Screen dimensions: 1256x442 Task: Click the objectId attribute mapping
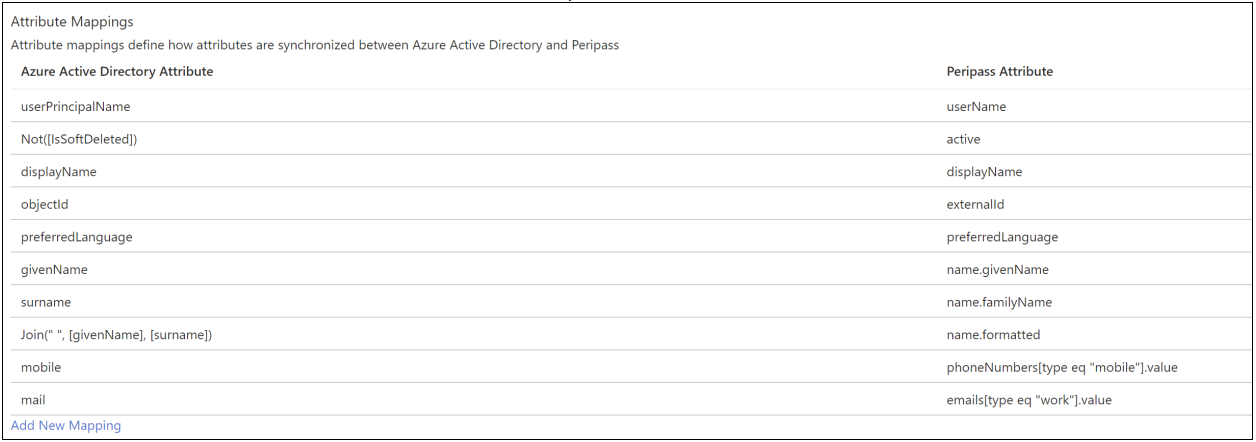tap(45, 204)
